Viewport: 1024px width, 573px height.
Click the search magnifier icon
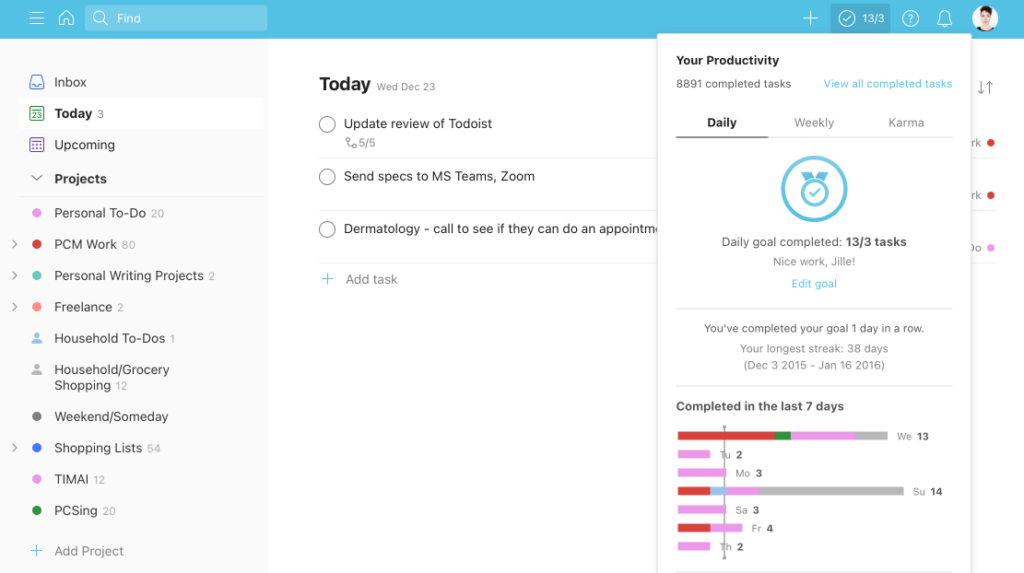[100, 18]
